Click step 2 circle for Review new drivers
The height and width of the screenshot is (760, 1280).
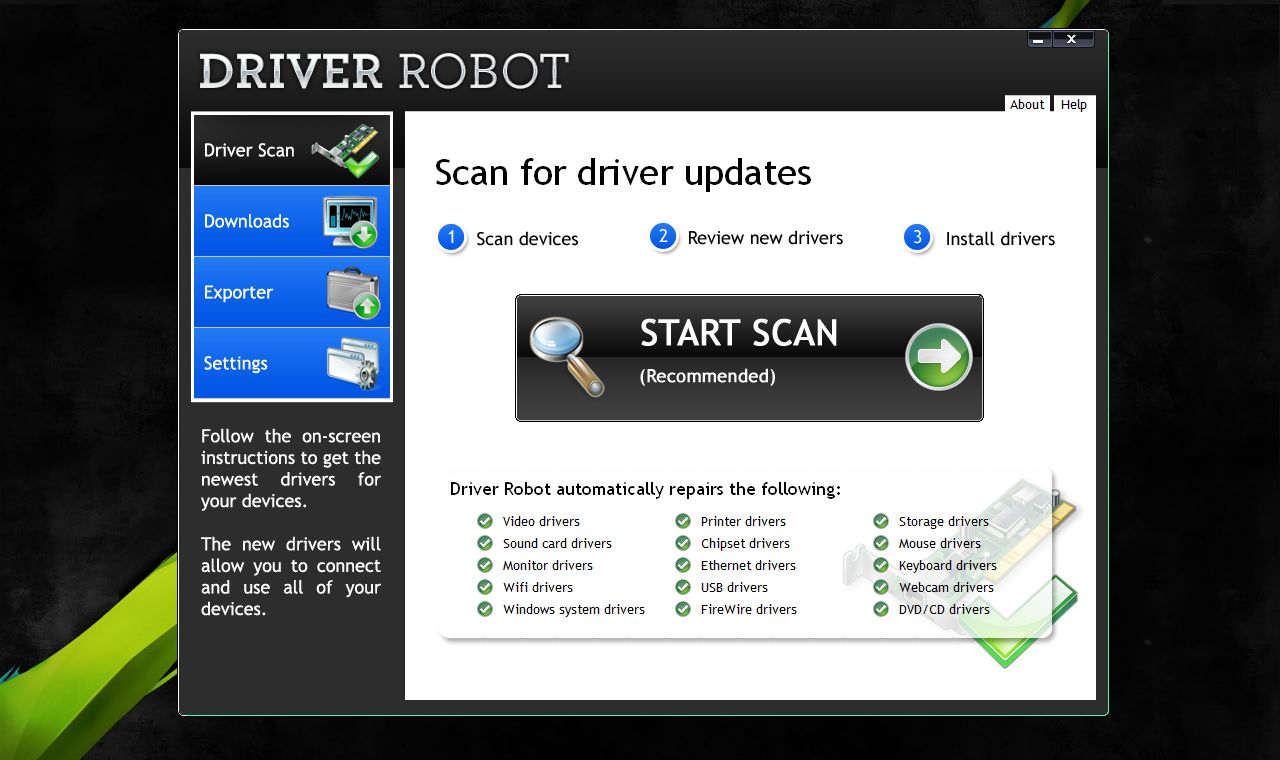(663, 237)
